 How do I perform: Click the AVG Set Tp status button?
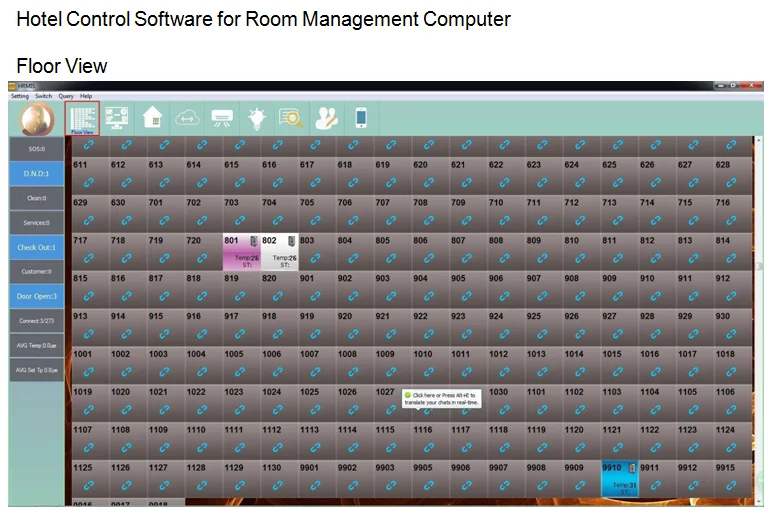click(37, 369)
